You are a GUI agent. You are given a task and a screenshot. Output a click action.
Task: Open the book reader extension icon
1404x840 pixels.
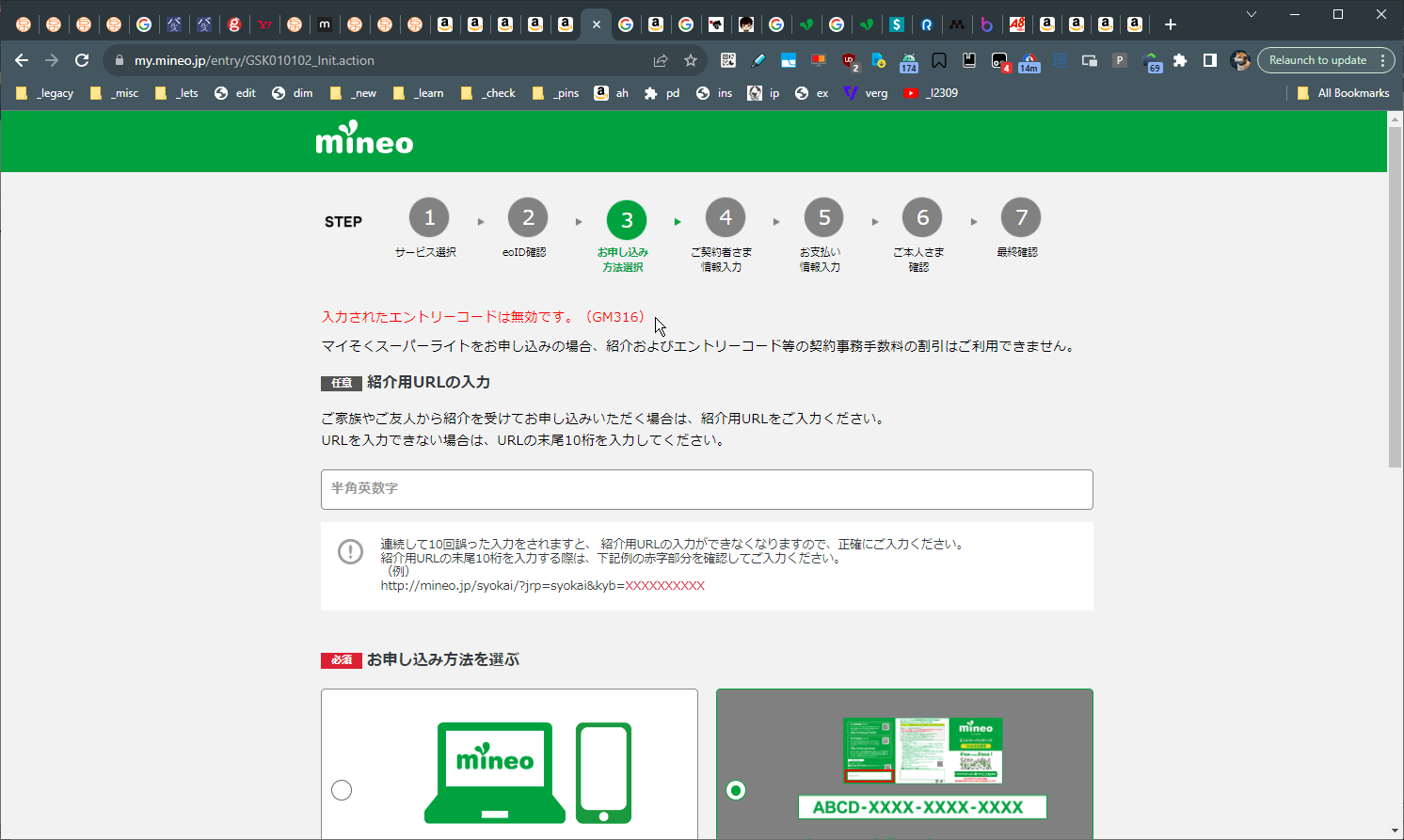pyautogui.click(x=969, y=60)
